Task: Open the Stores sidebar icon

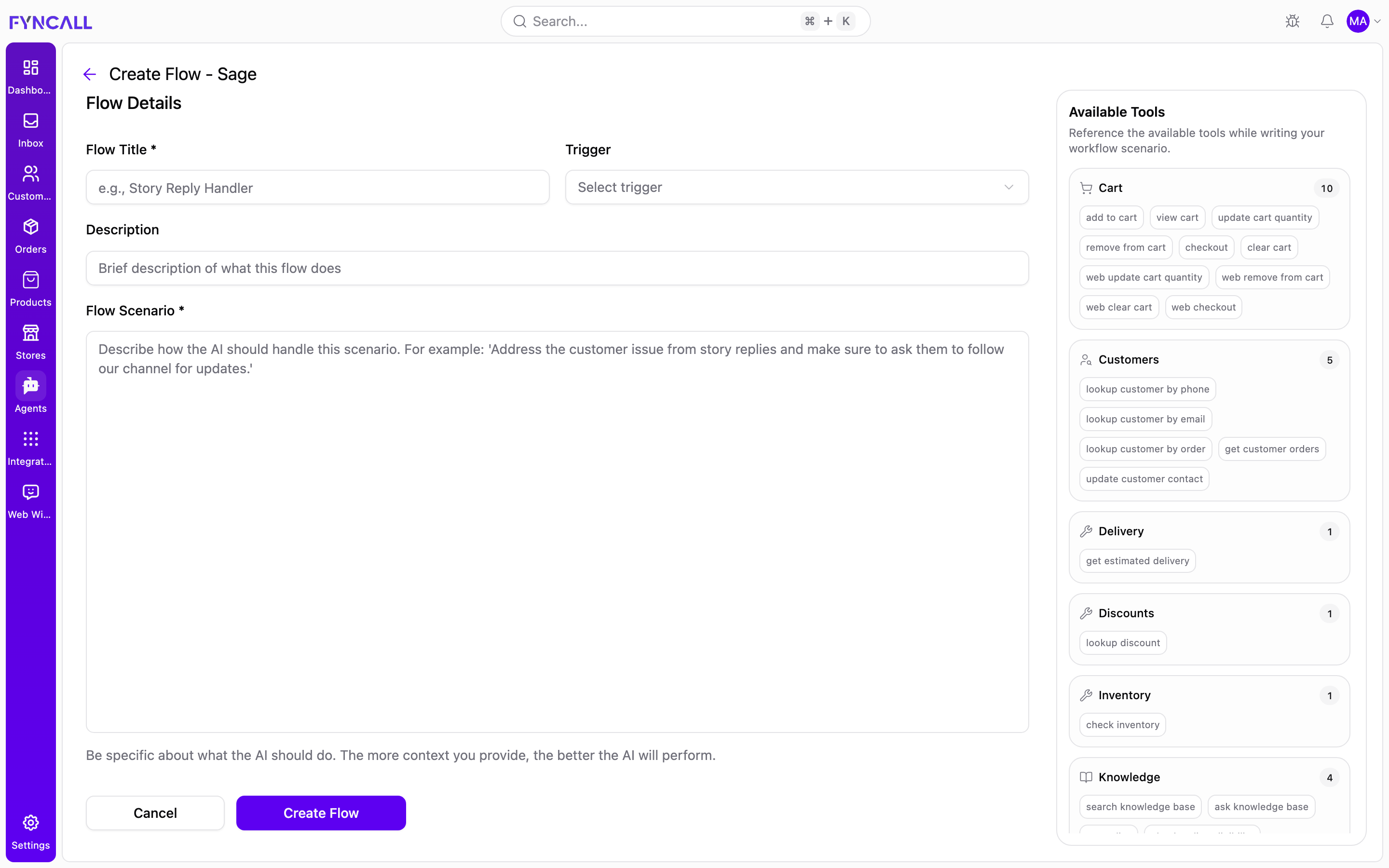Action: (x=30, y=333)
